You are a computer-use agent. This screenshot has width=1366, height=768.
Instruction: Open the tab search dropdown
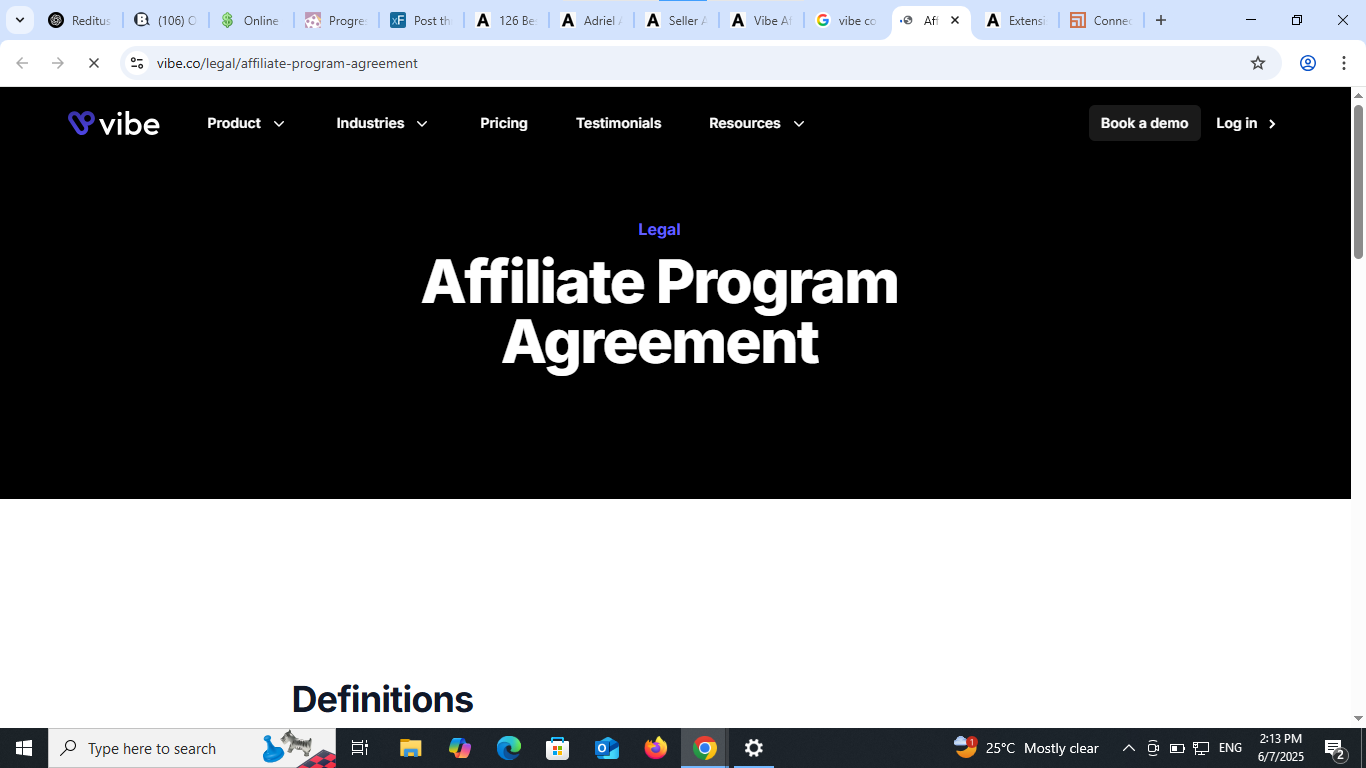[19, 20]
